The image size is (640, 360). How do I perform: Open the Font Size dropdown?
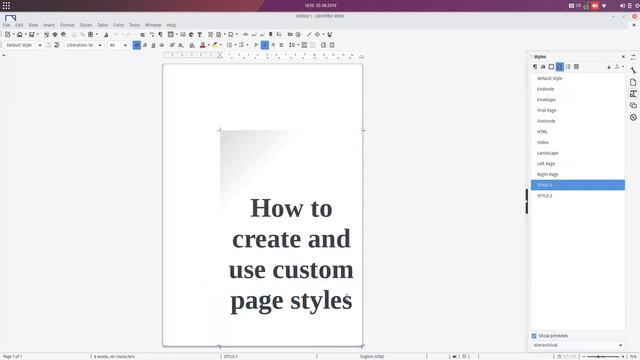(125, 45)
